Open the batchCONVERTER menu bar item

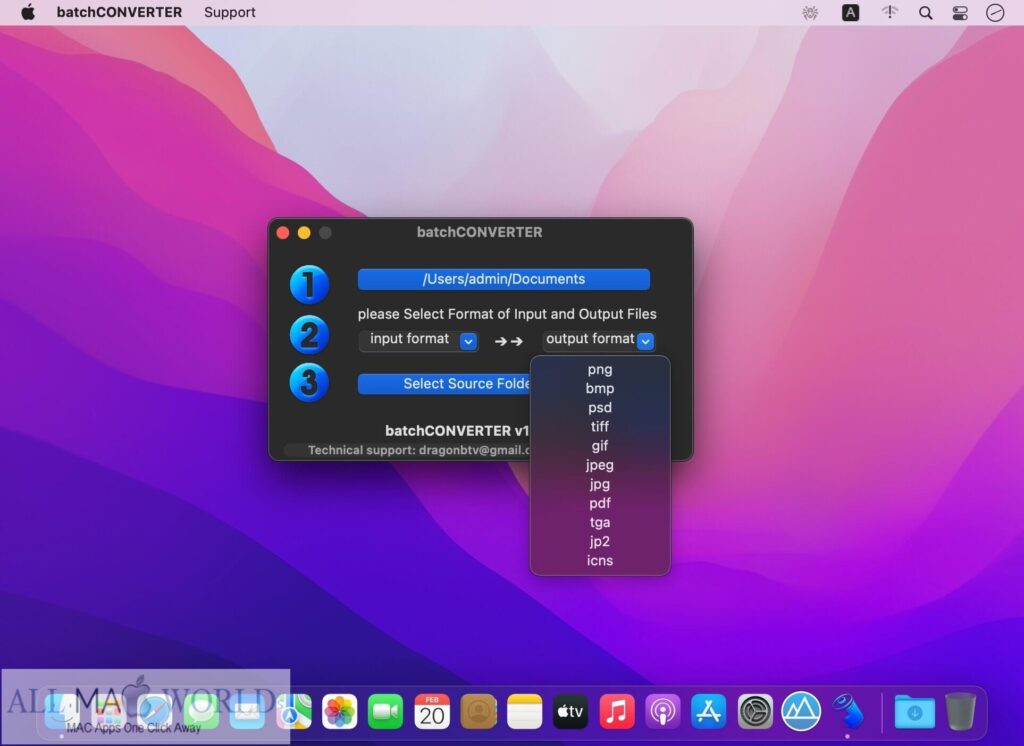click(x=119, y=12)
